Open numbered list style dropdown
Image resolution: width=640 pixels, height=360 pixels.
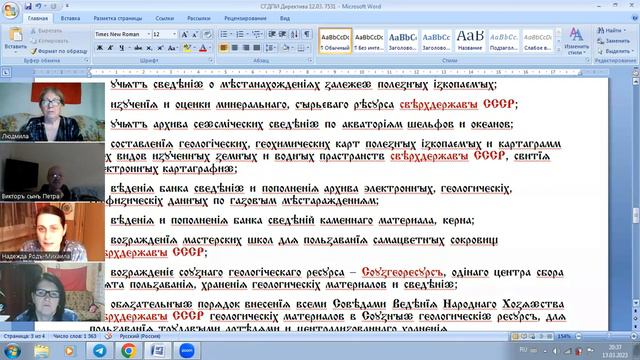247,34
